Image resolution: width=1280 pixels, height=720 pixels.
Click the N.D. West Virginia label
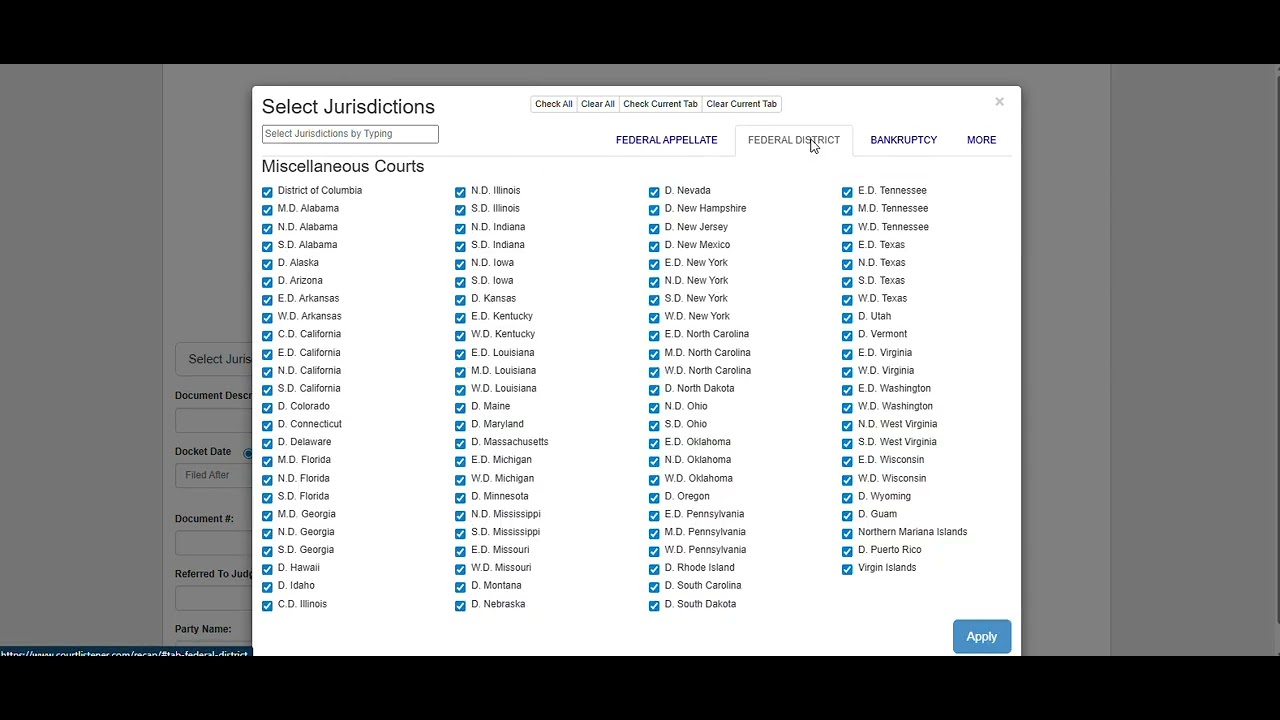897,424
